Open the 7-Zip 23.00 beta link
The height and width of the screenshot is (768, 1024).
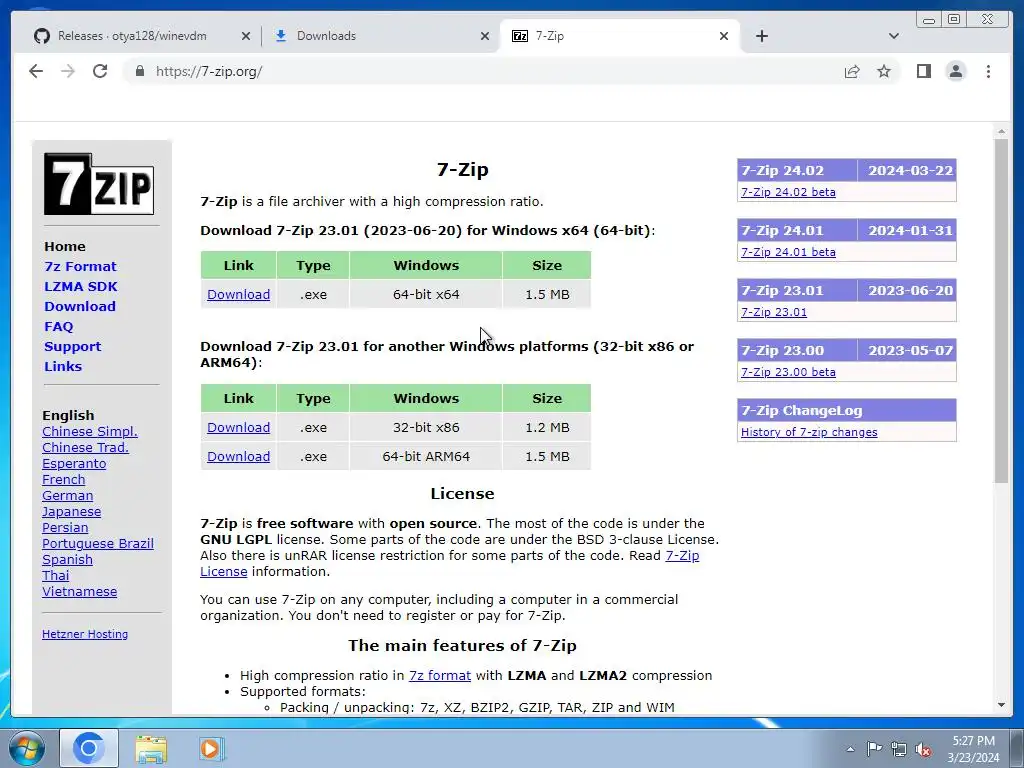pyautogui.click(x=788, y=372)
